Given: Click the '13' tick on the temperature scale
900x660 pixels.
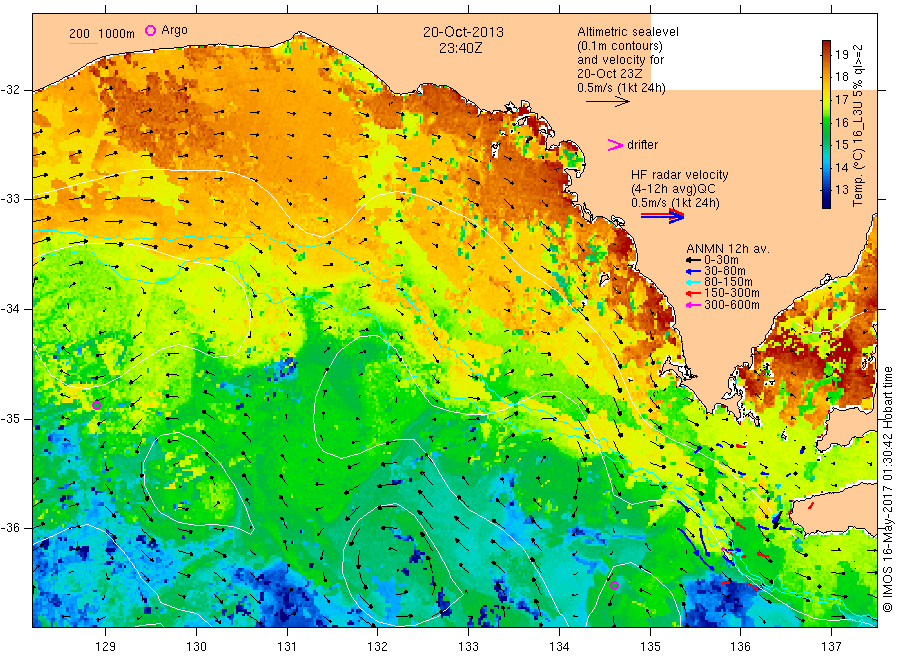Looking at the screenshot, I should click(x=841, y=190).
